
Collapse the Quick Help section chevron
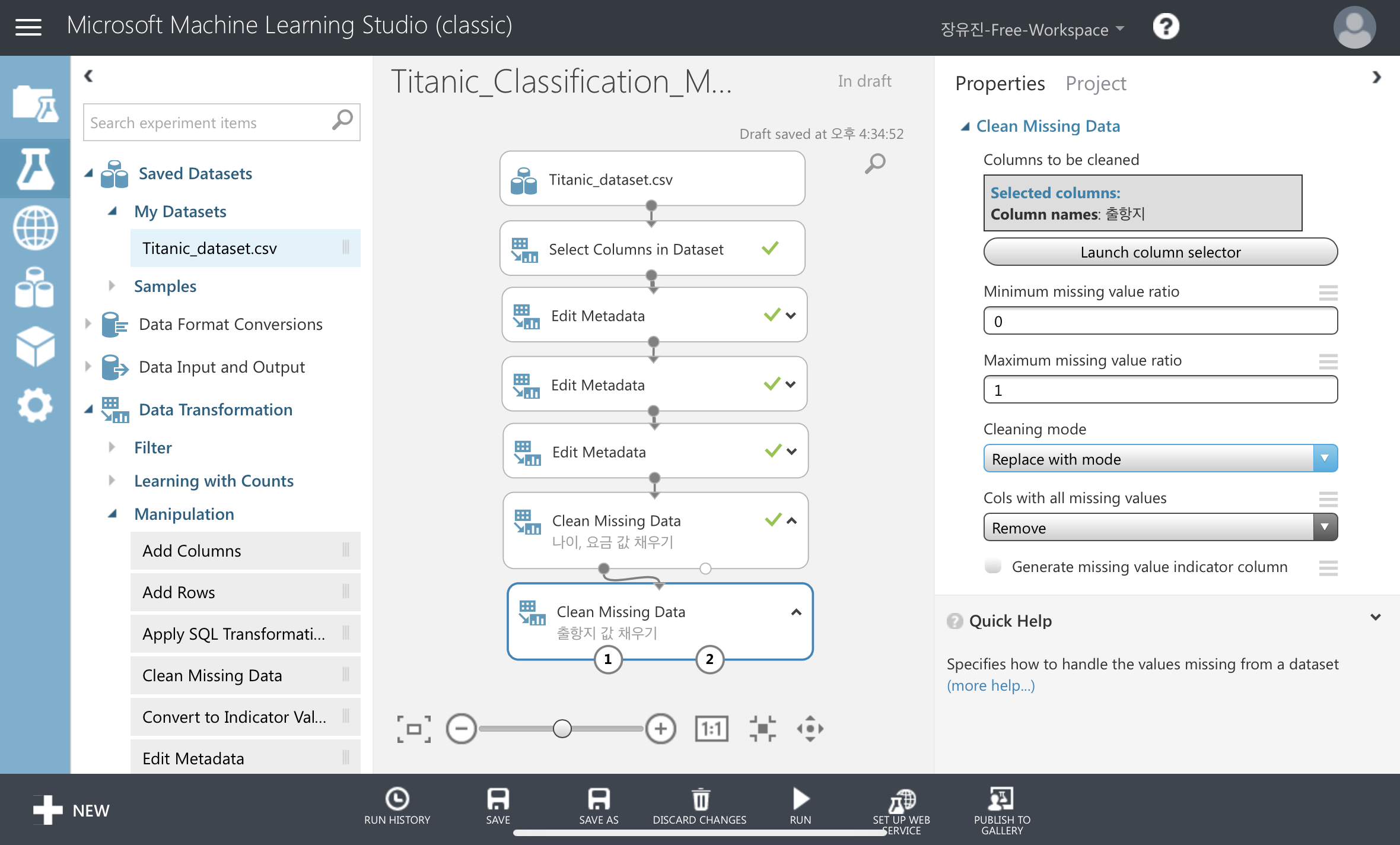1376,618
